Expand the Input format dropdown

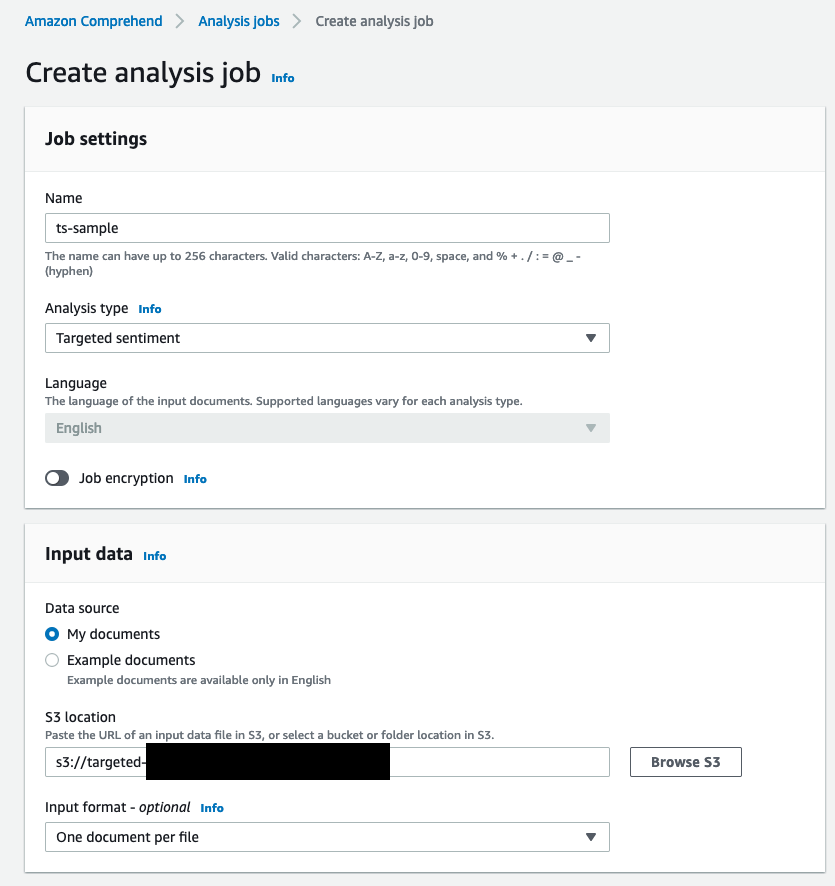327,837
